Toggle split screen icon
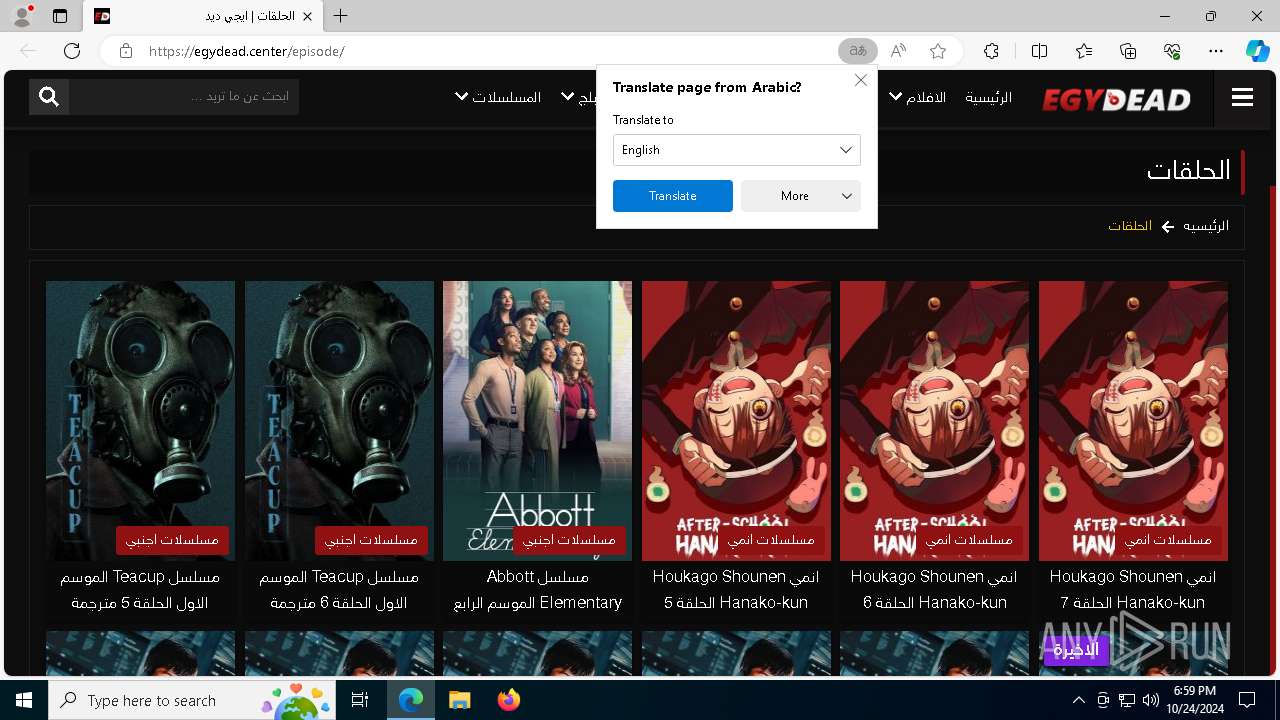1280x720 pixels. (x=1039, y=51)
